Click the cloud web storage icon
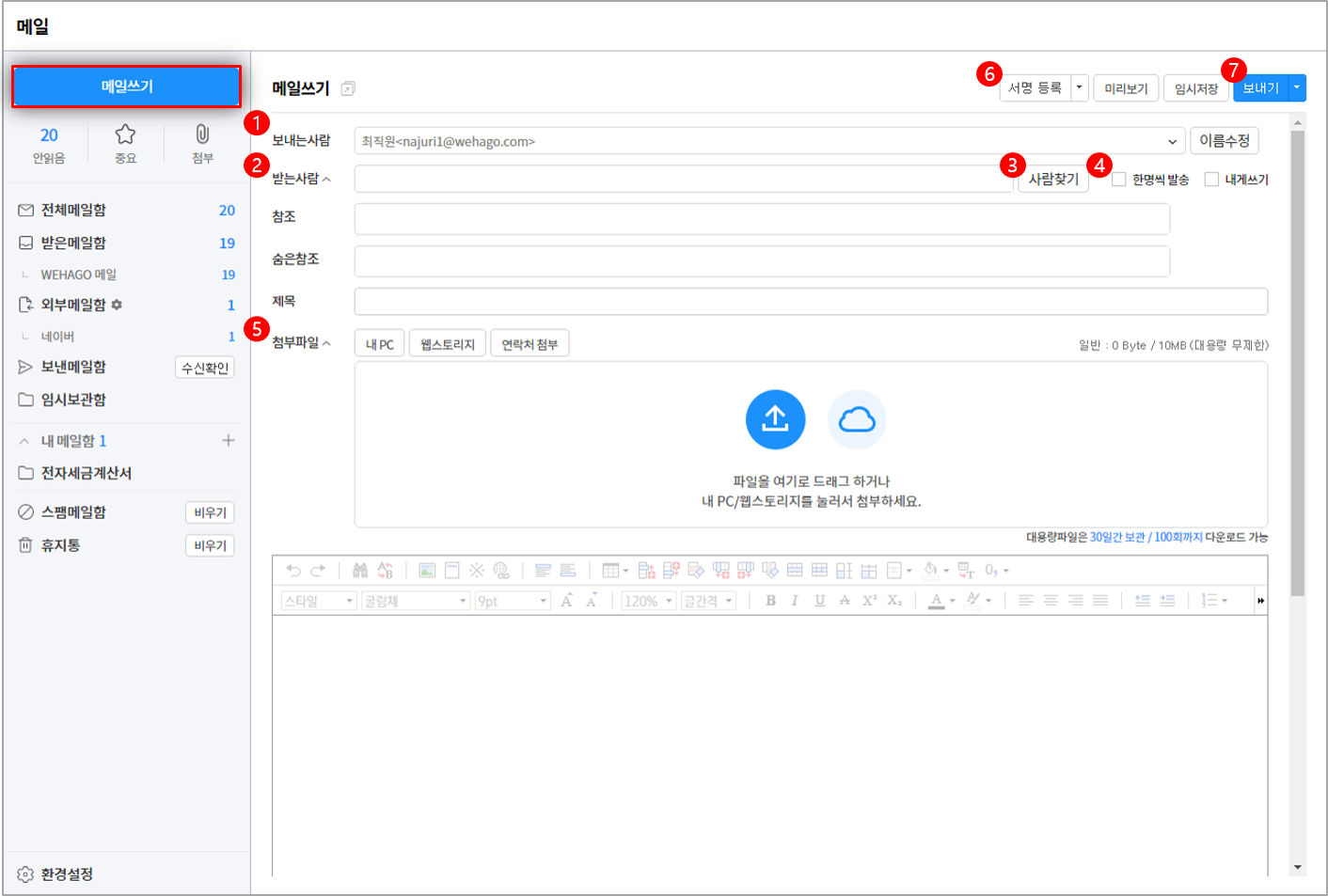 tap(856, 419)
